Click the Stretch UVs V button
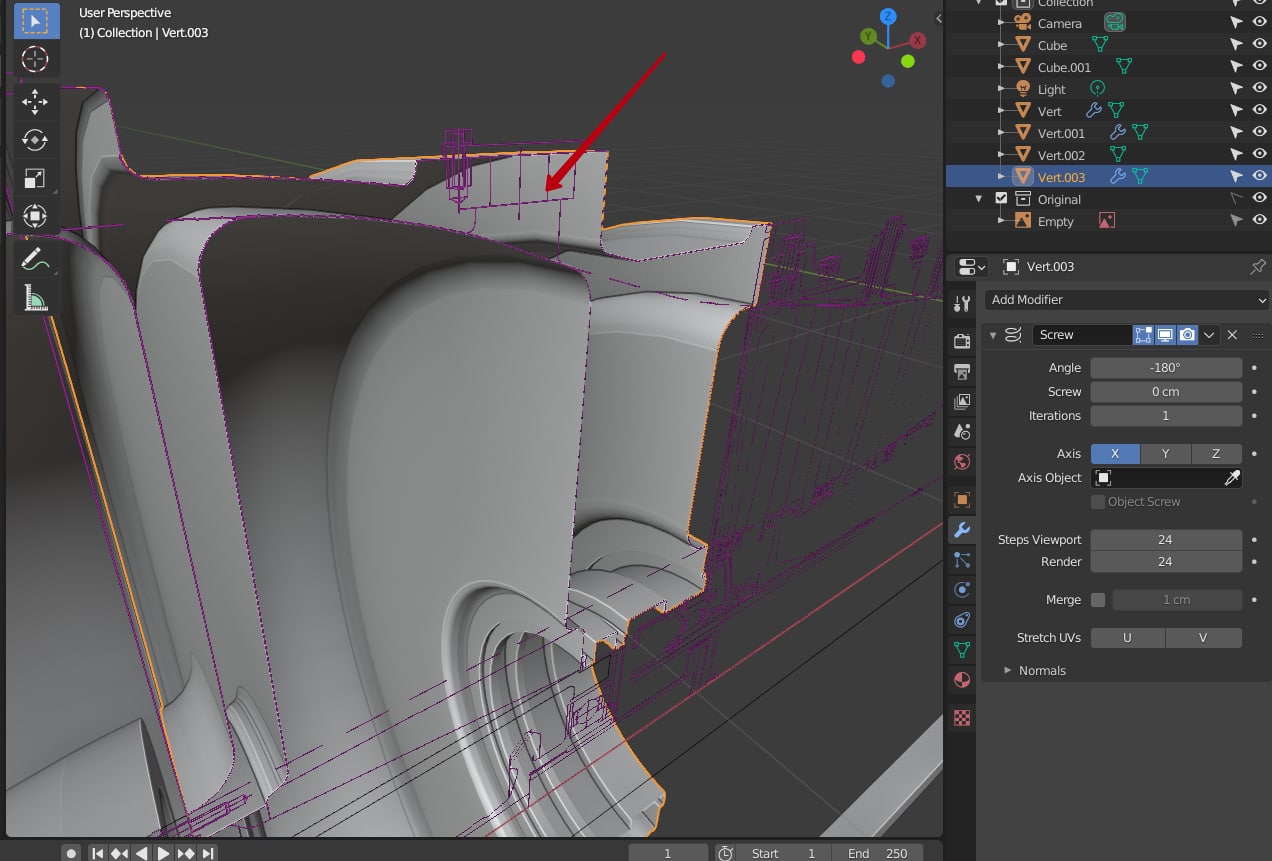Screen dimensions: 1272x861 pyautogui.click(x=1203, y=638)
